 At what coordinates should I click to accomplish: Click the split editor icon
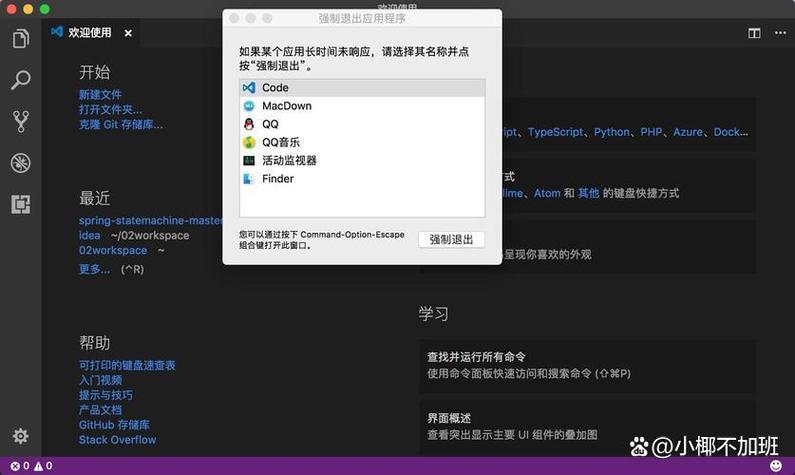pyautogui.click(x=754, y=33)
